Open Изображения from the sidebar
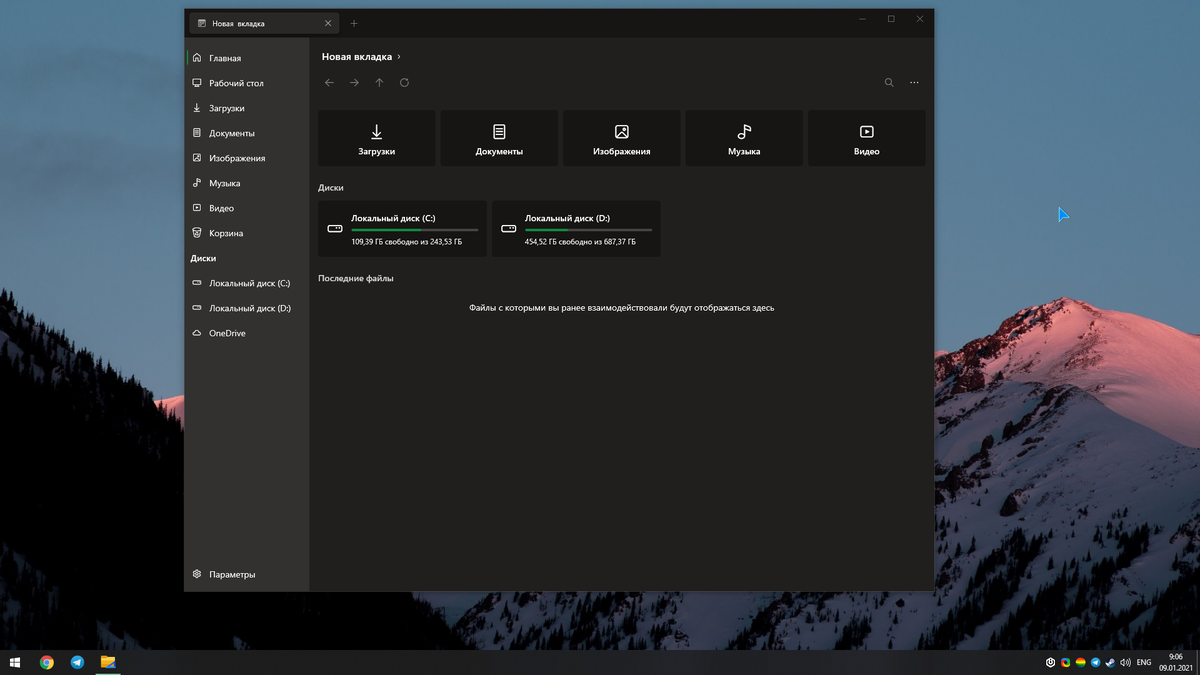The height and width of the screenshot is (675, 1200). pos(247,158)
